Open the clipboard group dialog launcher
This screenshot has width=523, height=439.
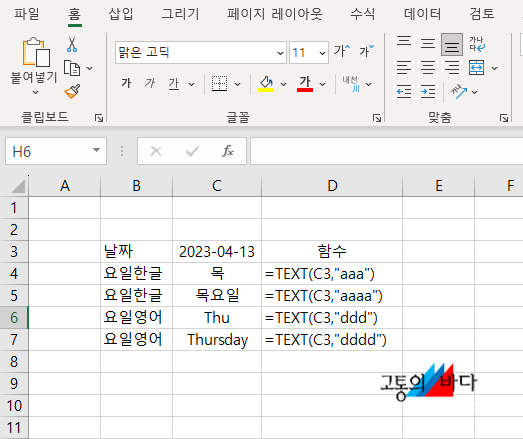(99, 118)
